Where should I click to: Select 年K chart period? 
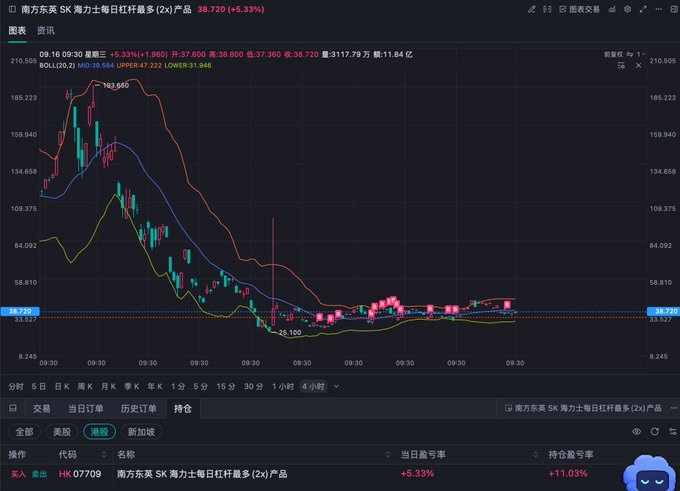(154, 386)
